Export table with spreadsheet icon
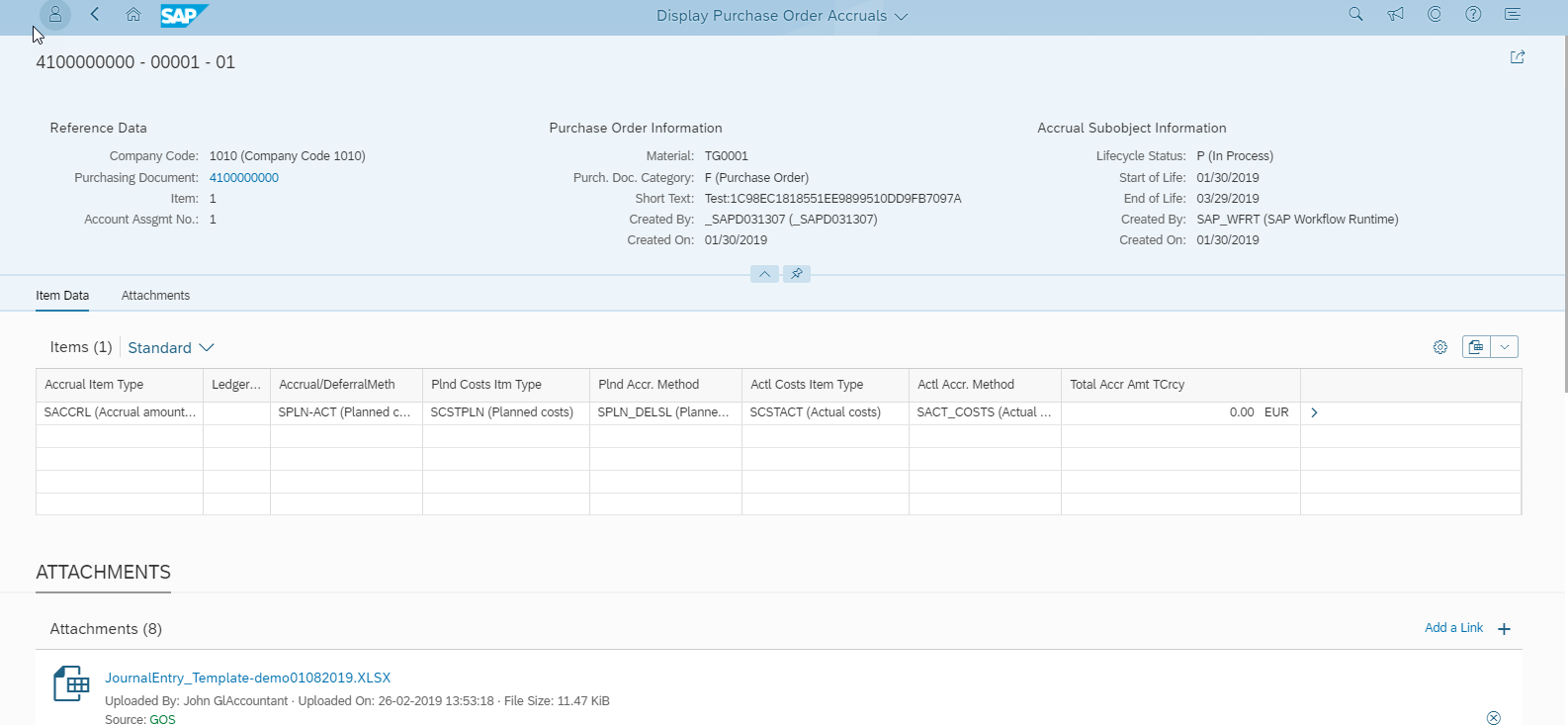1568x725 pixels. point(1476,347)
